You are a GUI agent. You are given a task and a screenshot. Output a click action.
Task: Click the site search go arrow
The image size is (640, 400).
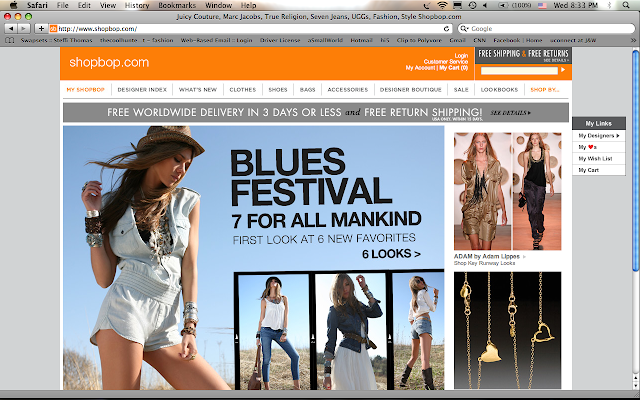563,70
